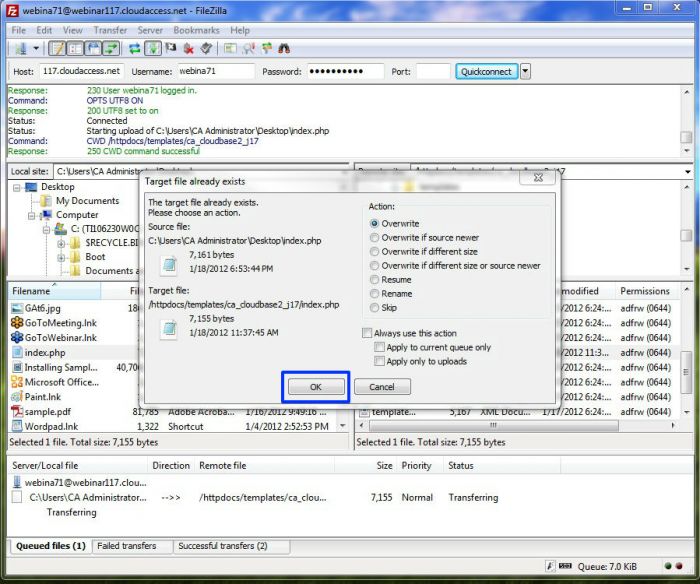Toggle the directory comparison icon
This screenshot has height=584, width=700.
[x=249, y=48]
